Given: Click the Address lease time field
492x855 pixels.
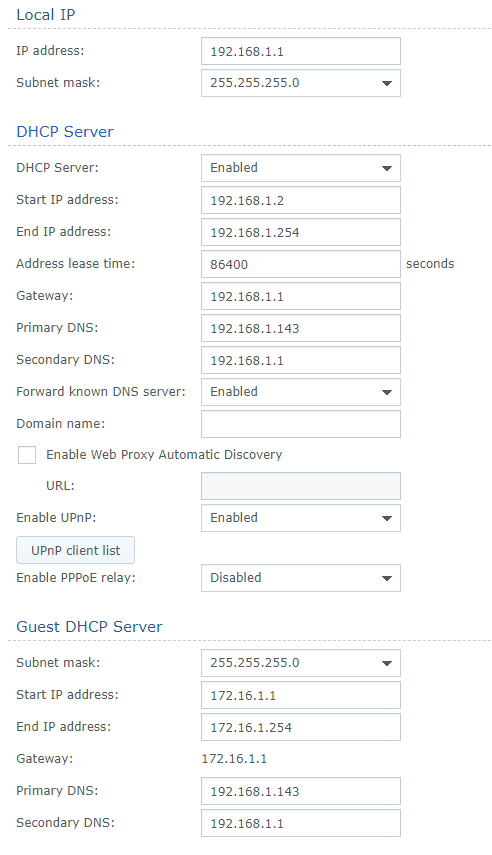Looking at the screenshot, I should 301,264.
